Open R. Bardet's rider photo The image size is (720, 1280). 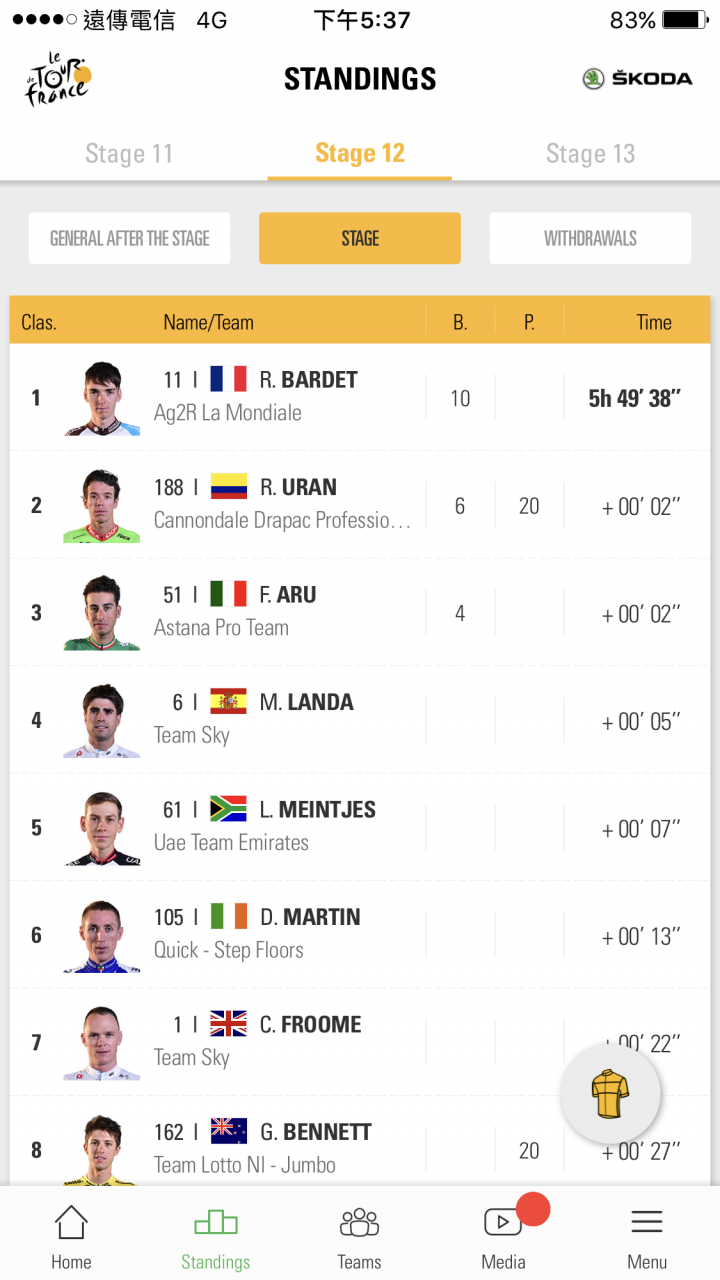[102, 398]
